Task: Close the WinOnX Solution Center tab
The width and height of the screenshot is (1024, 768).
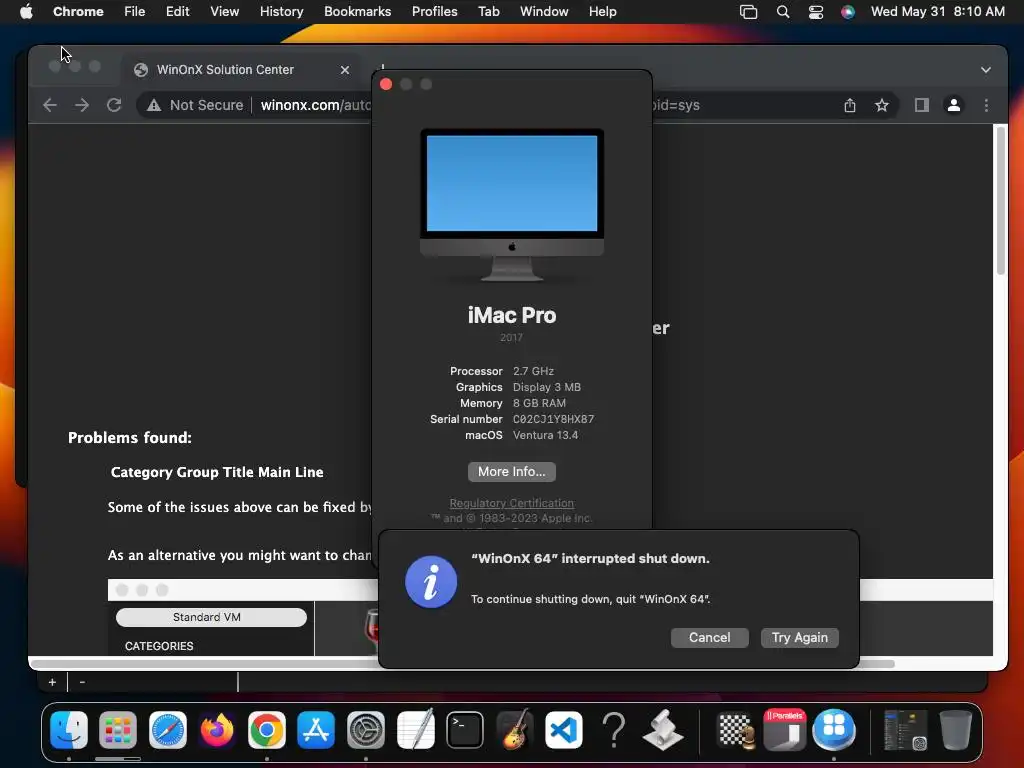Action: [345, 70]
